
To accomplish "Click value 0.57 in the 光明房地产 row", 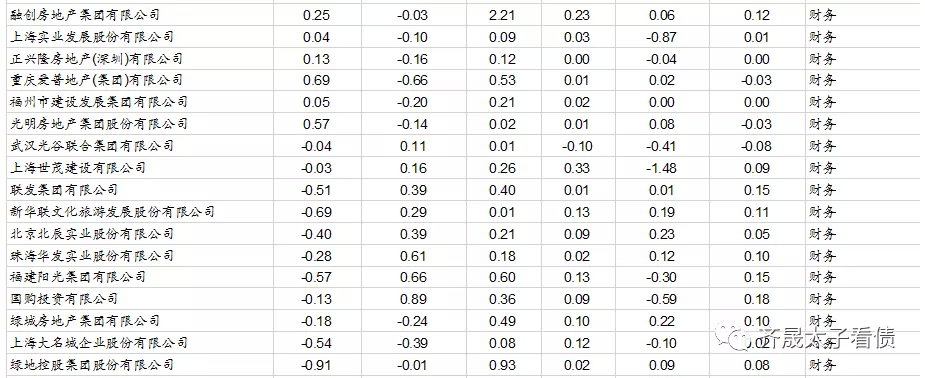I will [316, 124].
